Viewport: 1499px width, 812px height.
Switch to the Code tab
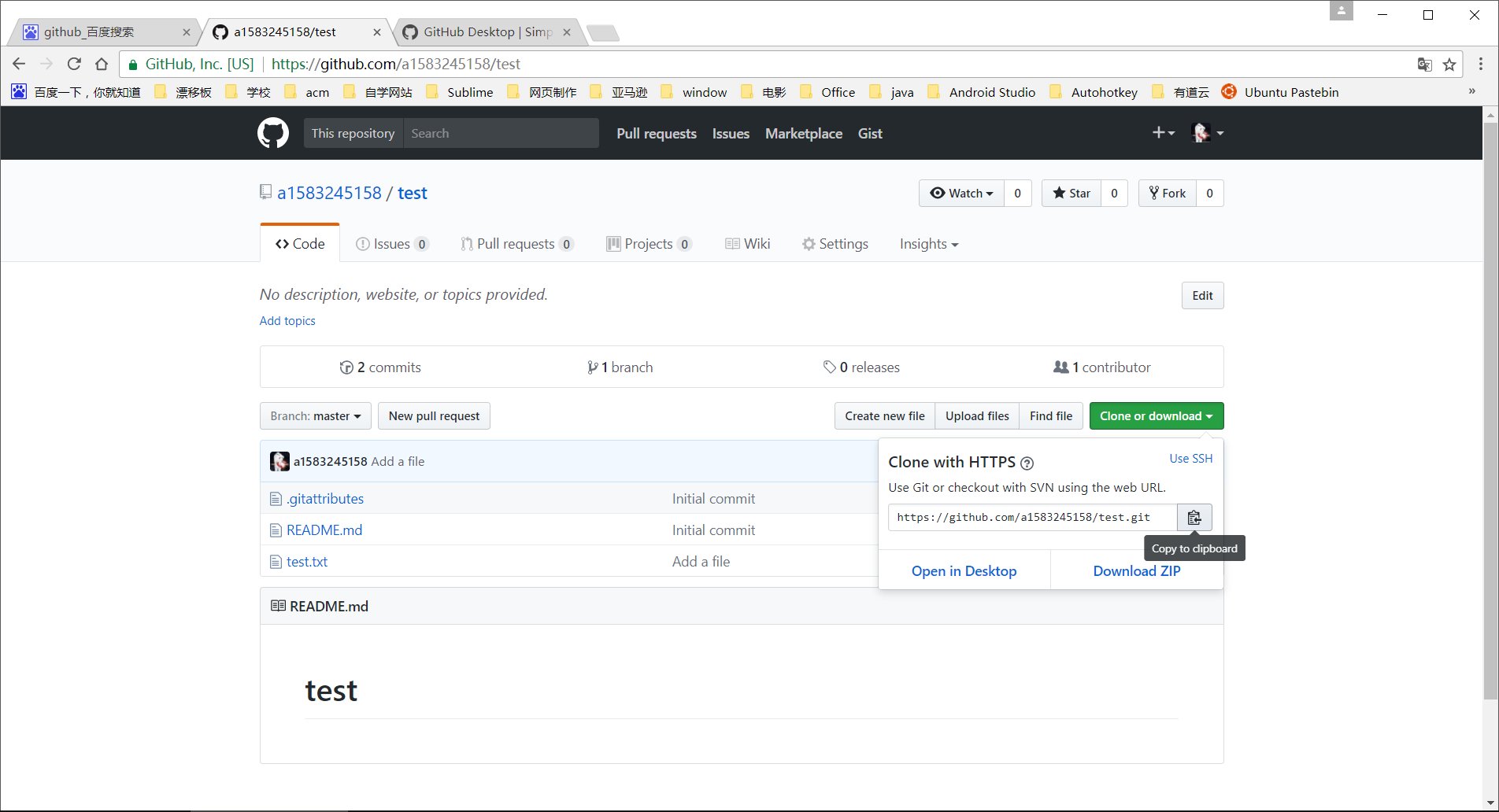point(300,244)
